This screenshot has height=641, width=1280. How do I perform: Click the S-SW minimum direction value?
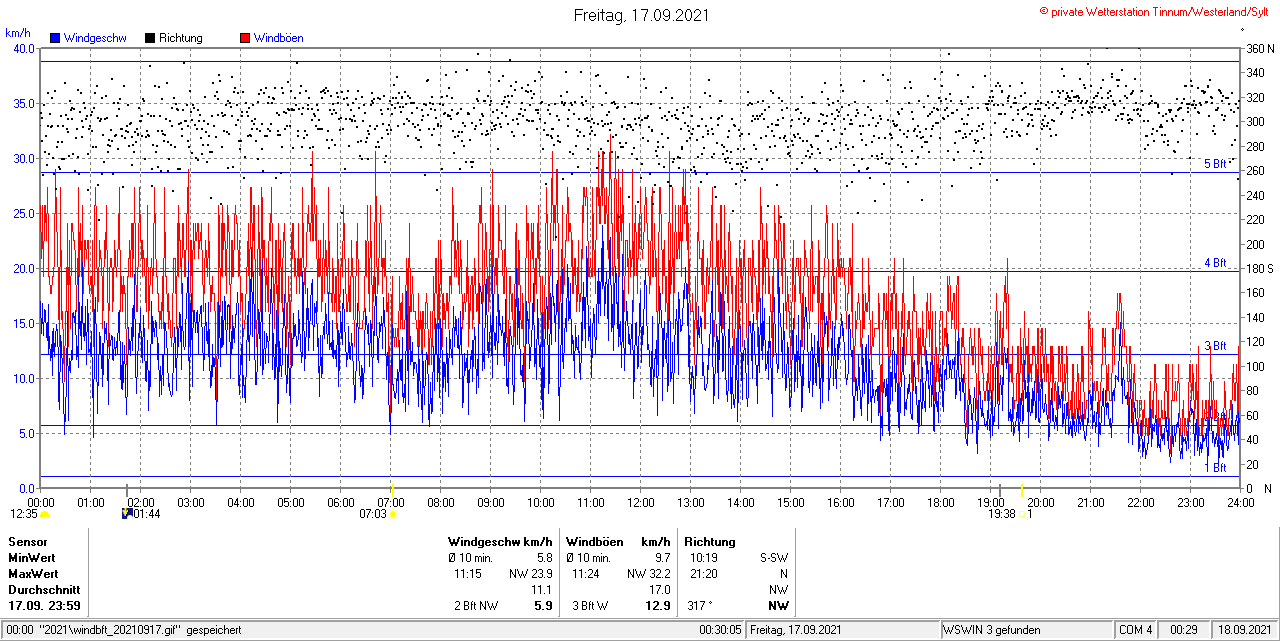[x=772, y=558]
